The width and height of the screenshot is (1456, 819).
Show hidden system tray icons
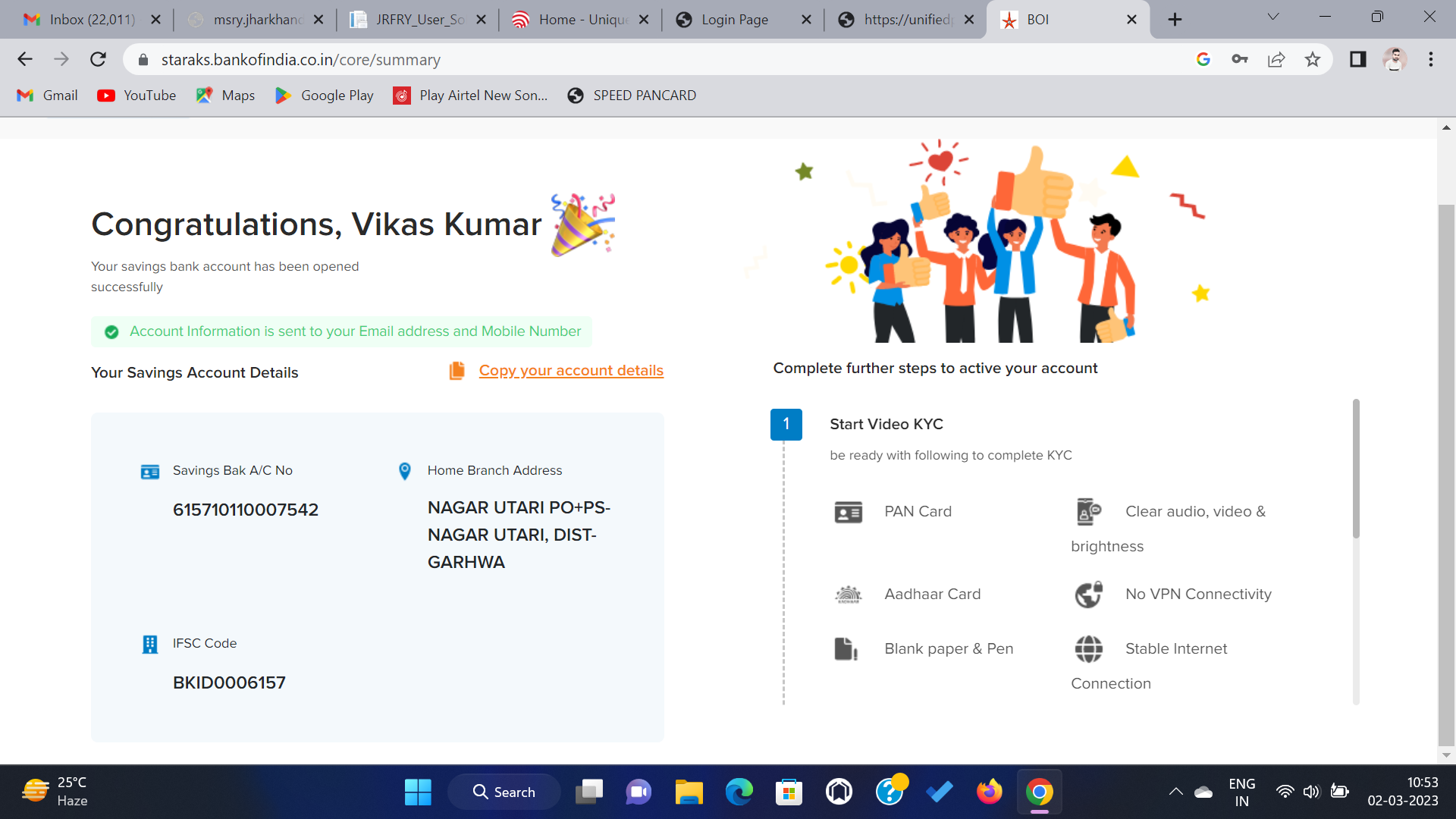[1175, 792]
